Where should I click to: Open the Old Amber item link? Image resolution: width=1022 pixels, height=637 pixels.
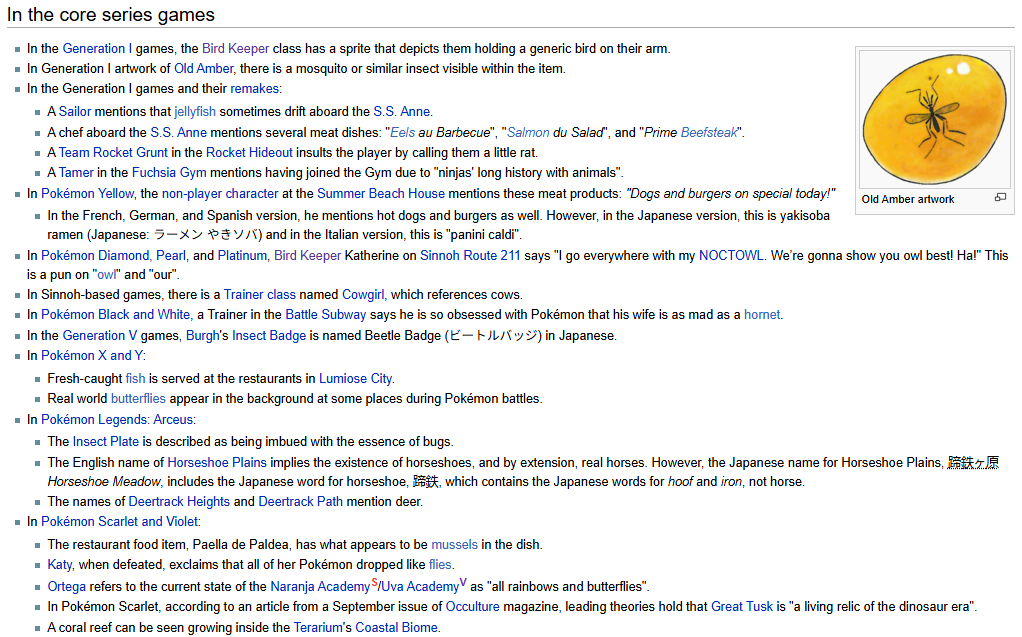coord(203,68)
